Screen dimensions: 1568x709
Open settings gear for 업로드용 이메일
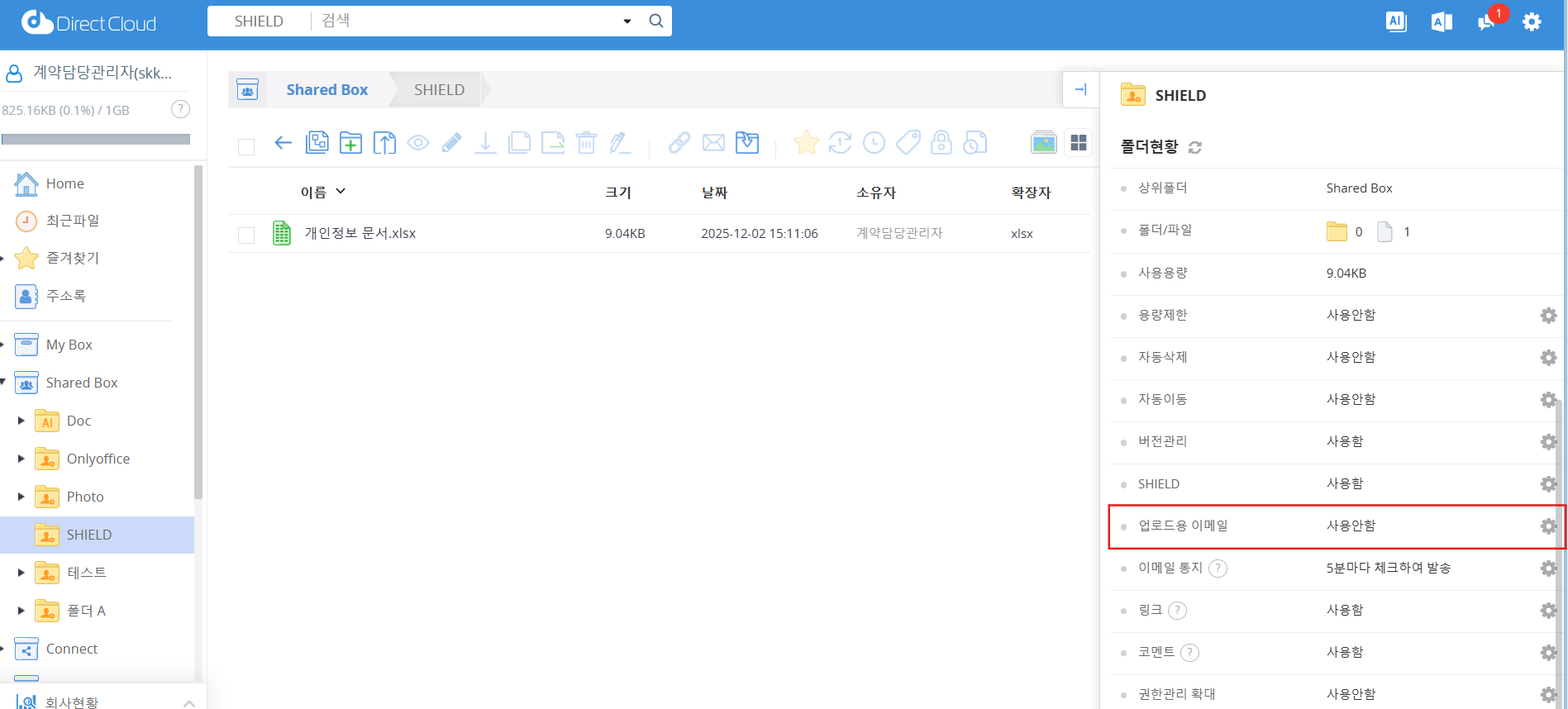pos(1548,526)
